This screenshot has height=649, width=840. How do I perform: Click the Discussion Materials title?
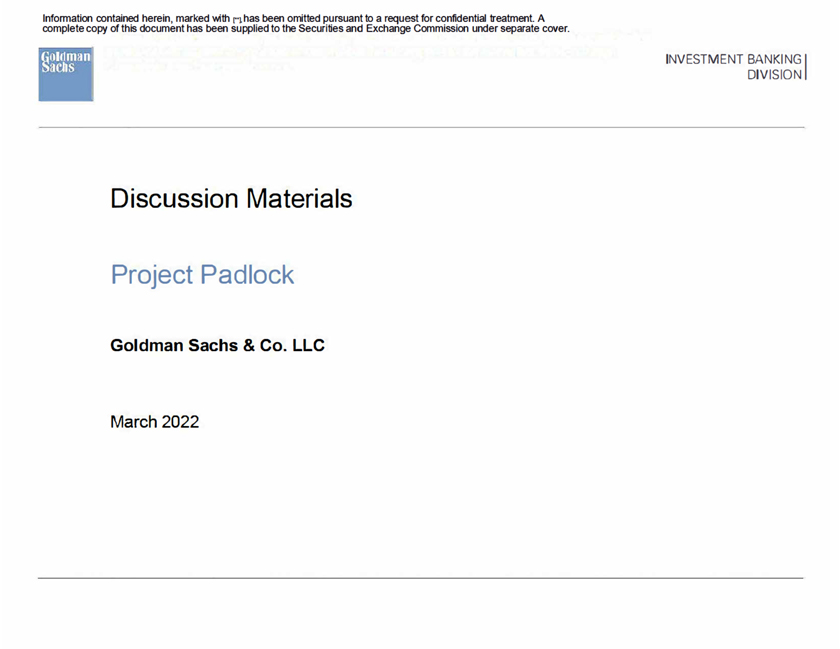[x=231, y=198]
